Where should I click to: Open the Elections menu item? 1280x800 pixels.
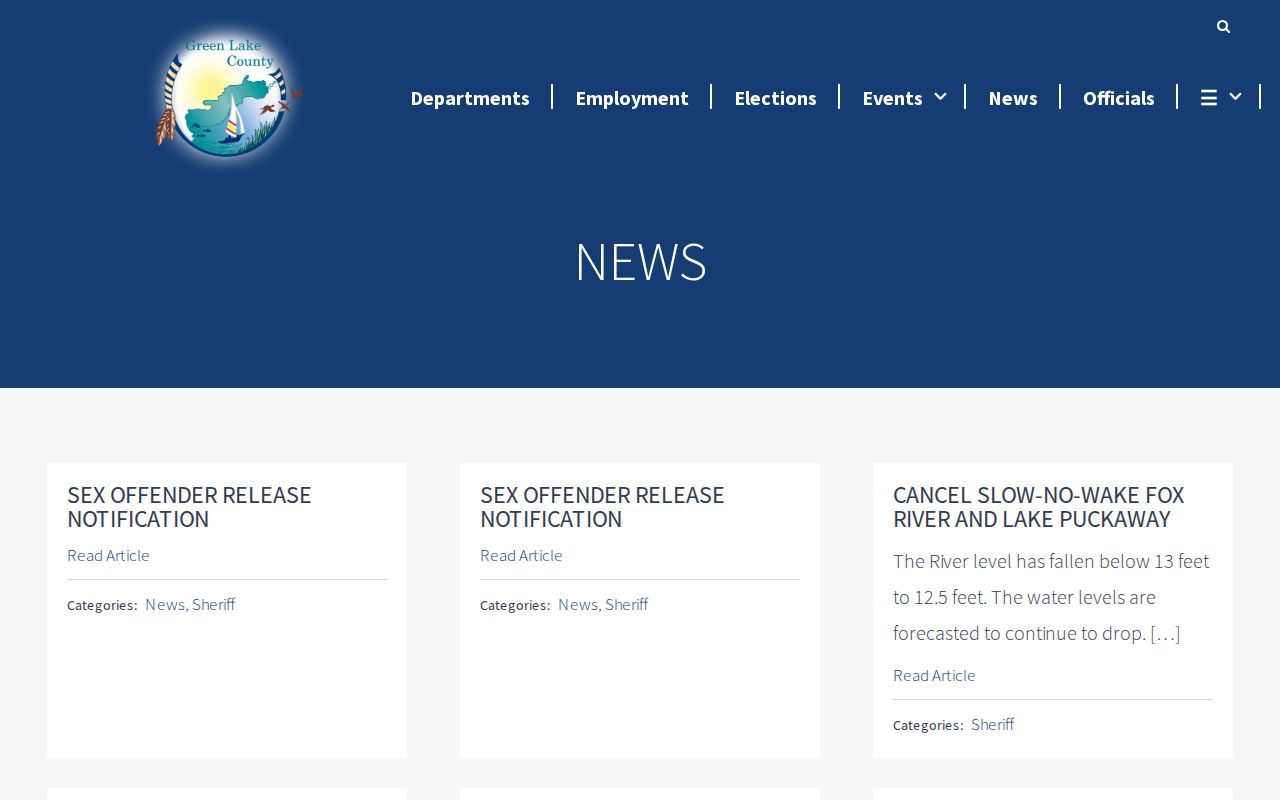coord(775,98)
